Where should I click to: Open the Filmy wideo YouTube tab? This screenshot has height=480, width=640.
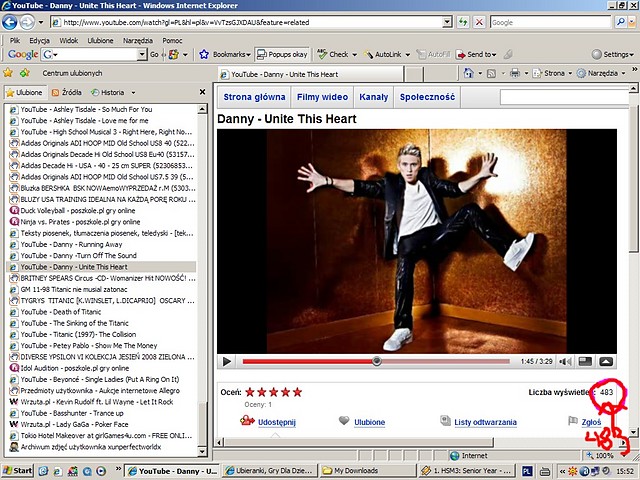pos(322,97)
